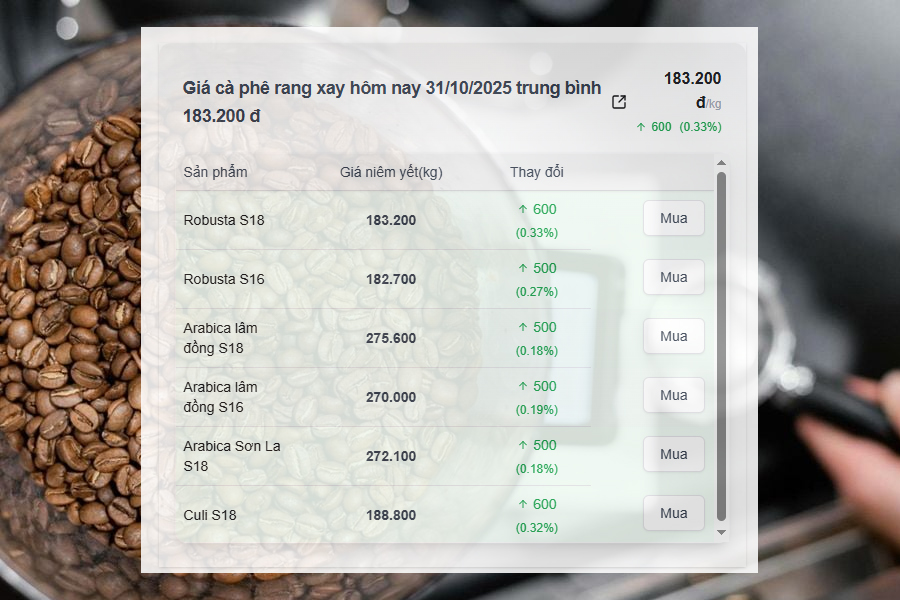Viewport: 900px width, 600px height.
Task: Click the green up arrow beside 600 in header
Action: pos(641,127)
